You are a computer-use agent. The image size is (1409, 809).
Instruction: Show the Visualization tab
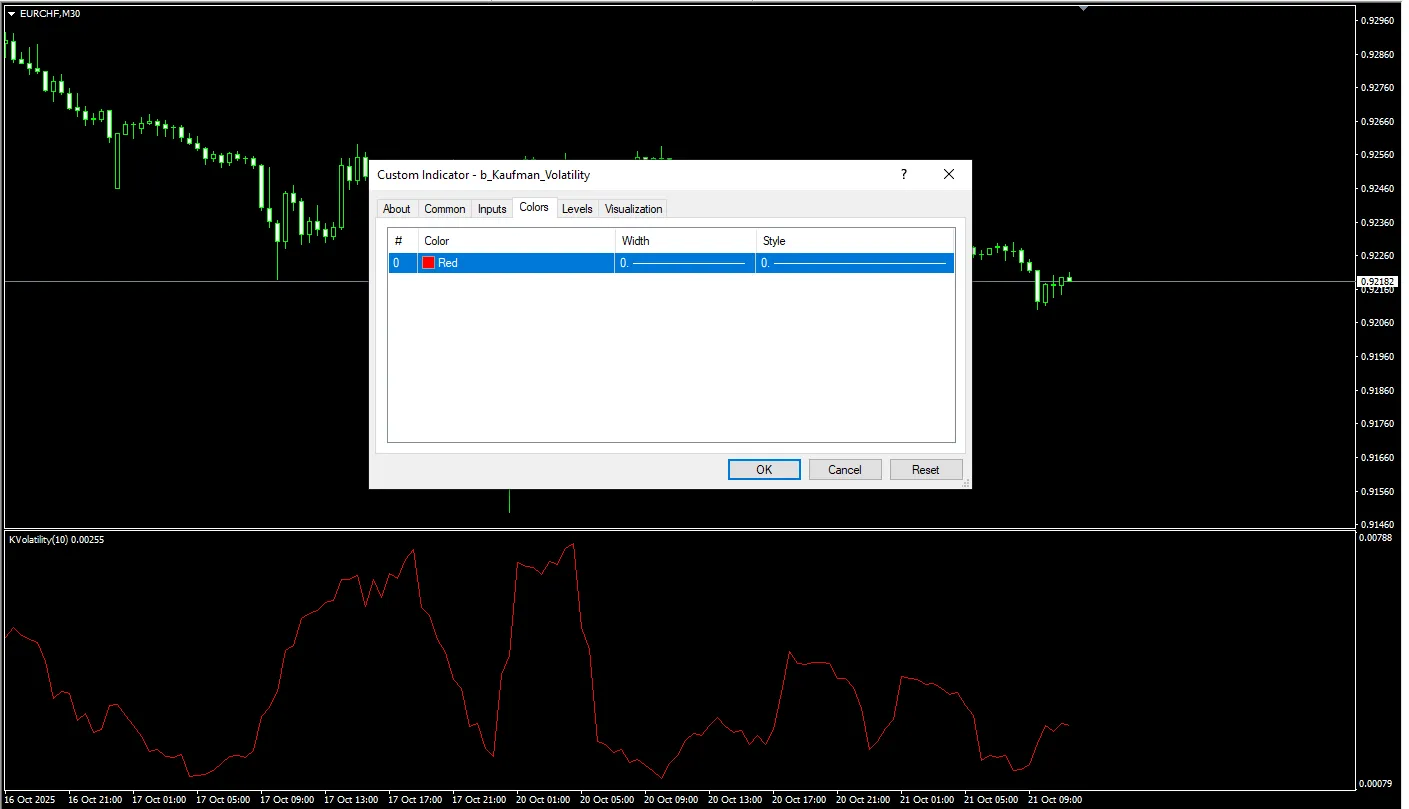[x=633, y=209]
